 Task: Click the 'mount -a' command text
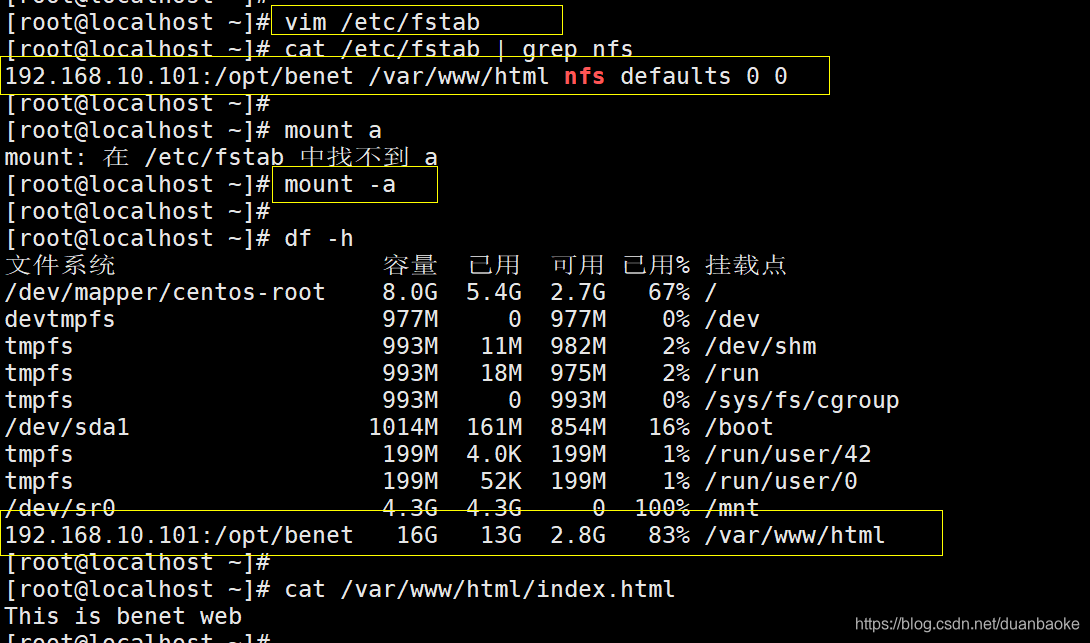[340, 184]
